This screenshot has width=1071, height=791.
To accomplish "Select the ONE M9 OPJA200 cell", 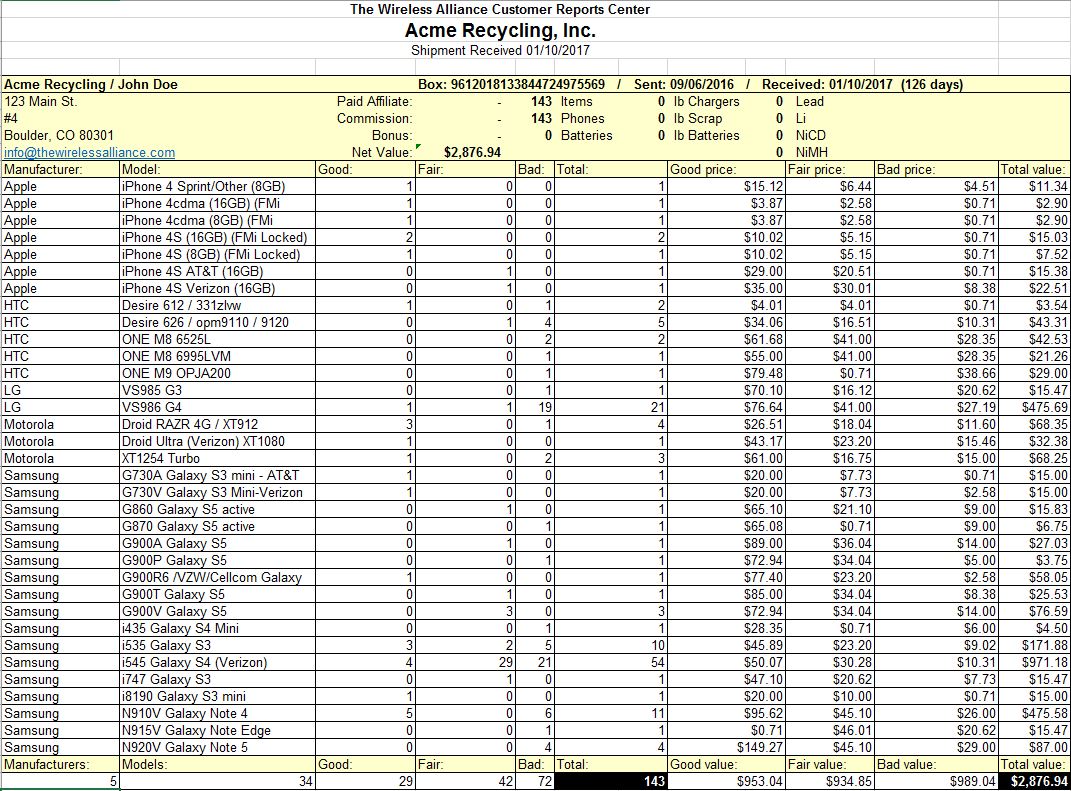I will point(217,374).
